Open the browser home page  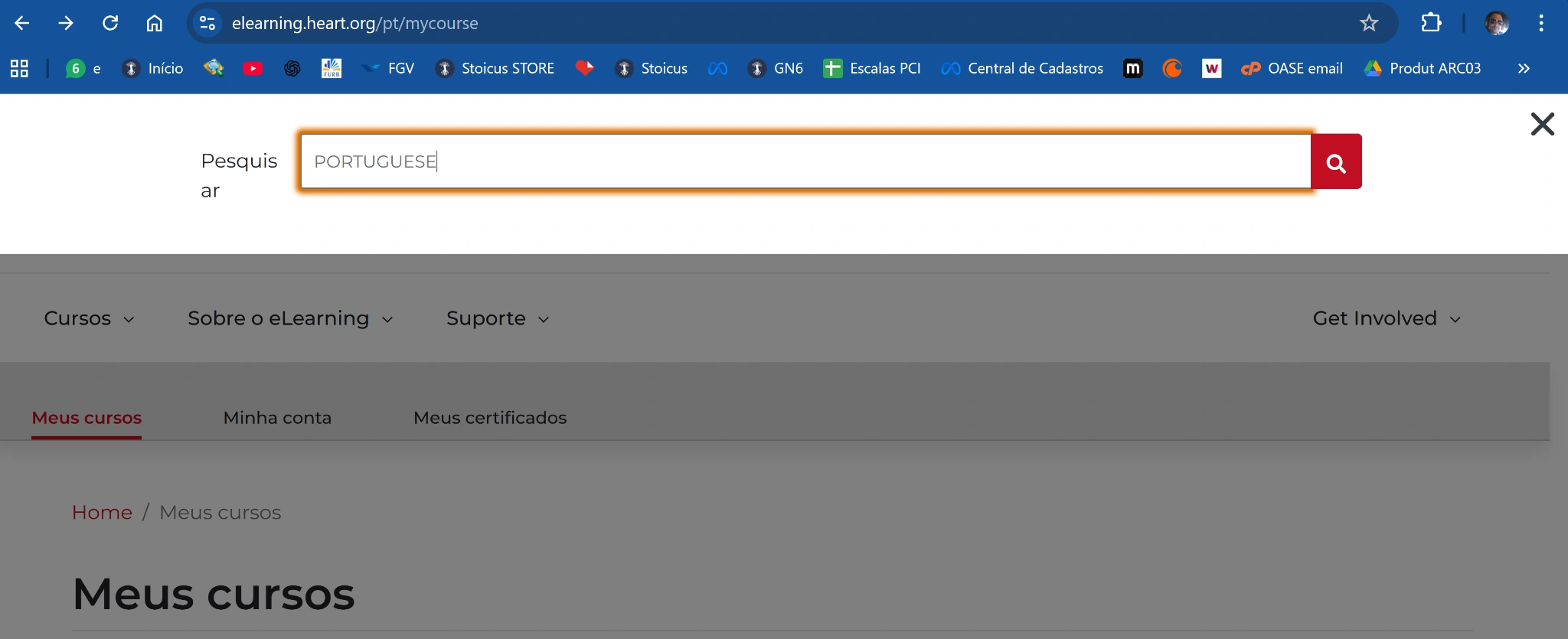[154, 23]
